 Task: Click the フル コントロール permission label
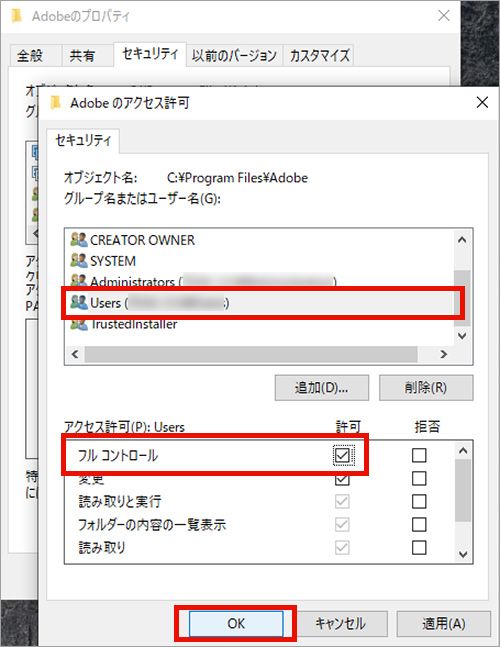pyautogui.click(x=118, y=455)
